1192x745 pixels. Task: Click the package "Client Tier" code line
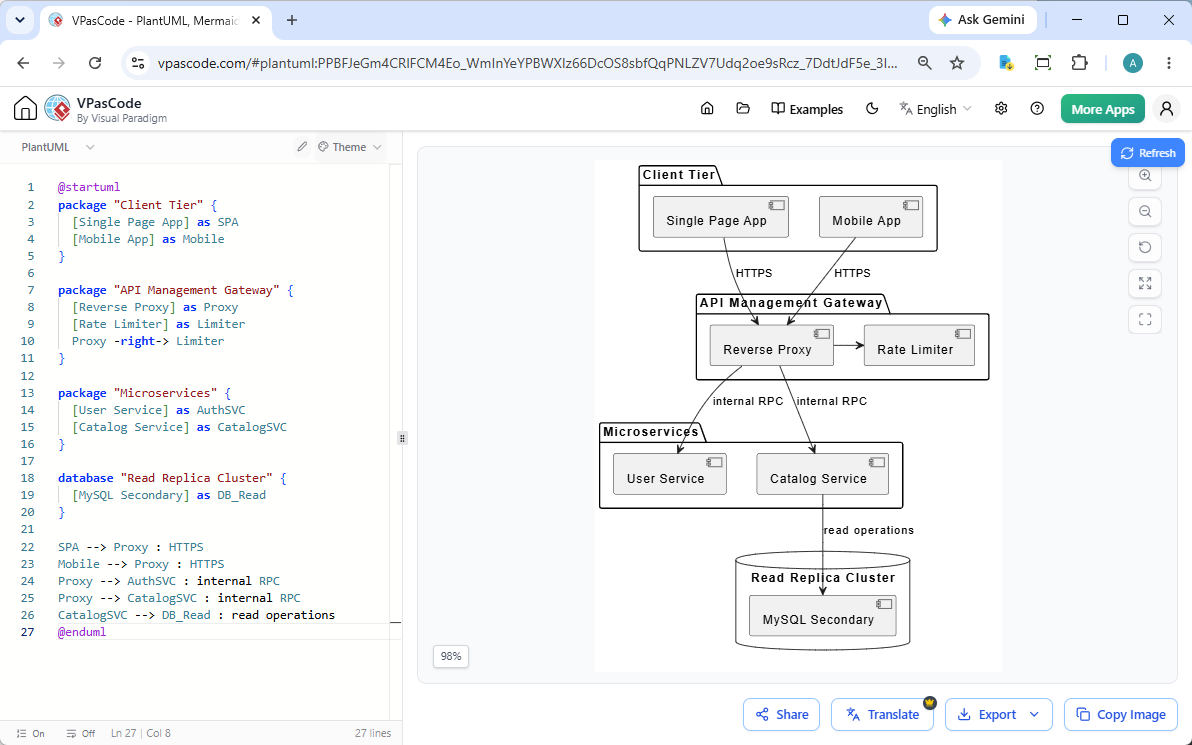pyautogui.click(x=138, y=205)
